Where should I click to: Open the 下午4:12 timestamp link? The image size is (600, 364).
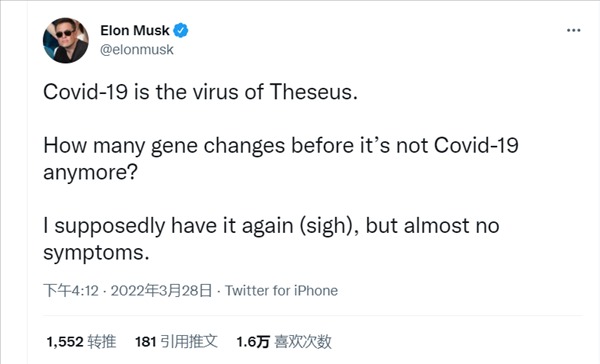pyautogui.click(x=71, y=291)
